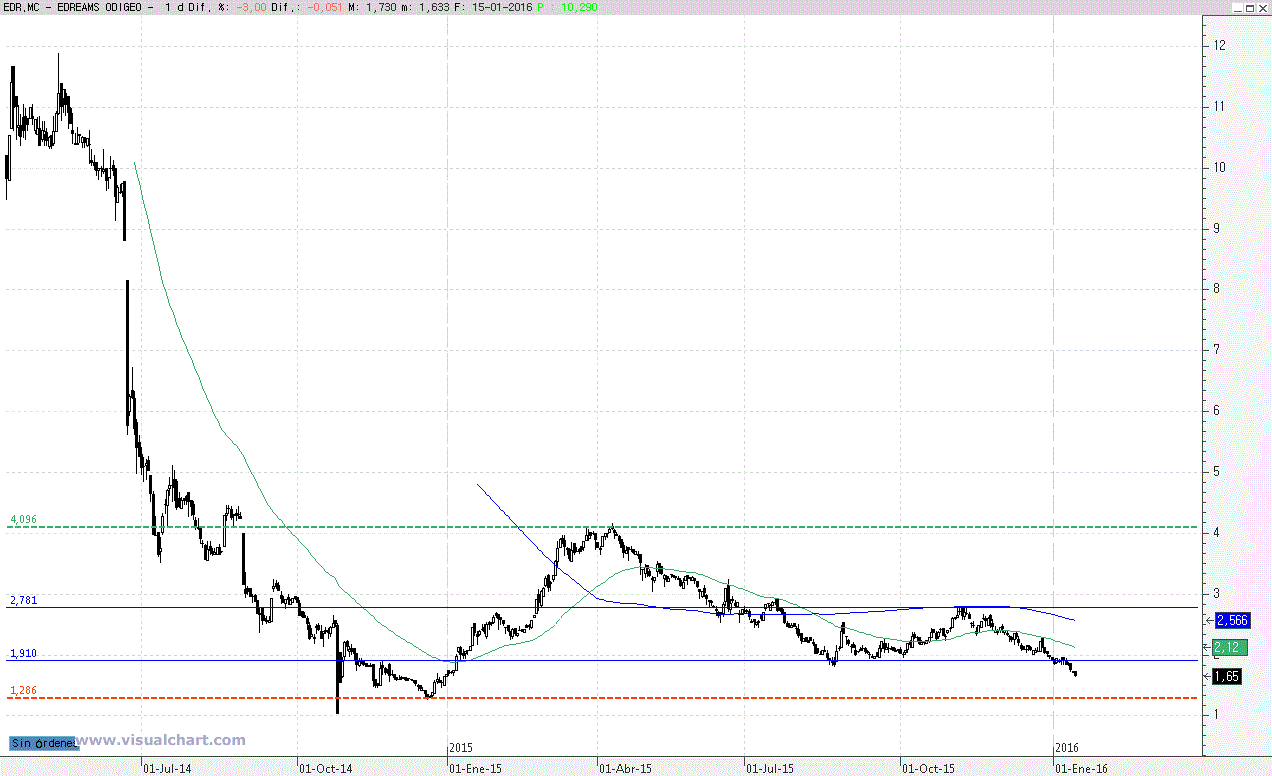Select the 2,781 level label
1272x776 pixels.
tap(23, 600)
